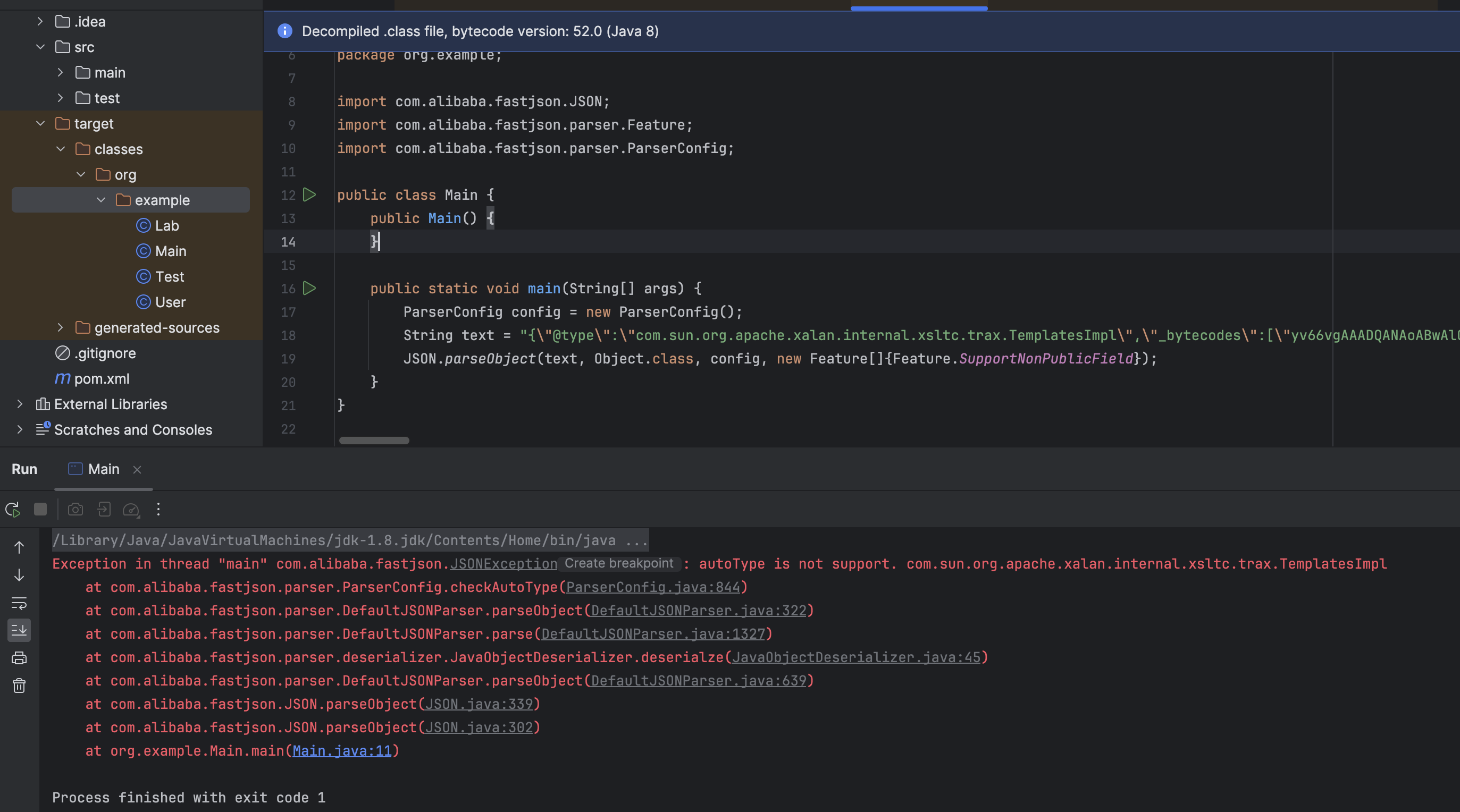Viewport: 1460px width, 812px height.
Task: Clear console with the trash icon
Action: click(19, 686)
